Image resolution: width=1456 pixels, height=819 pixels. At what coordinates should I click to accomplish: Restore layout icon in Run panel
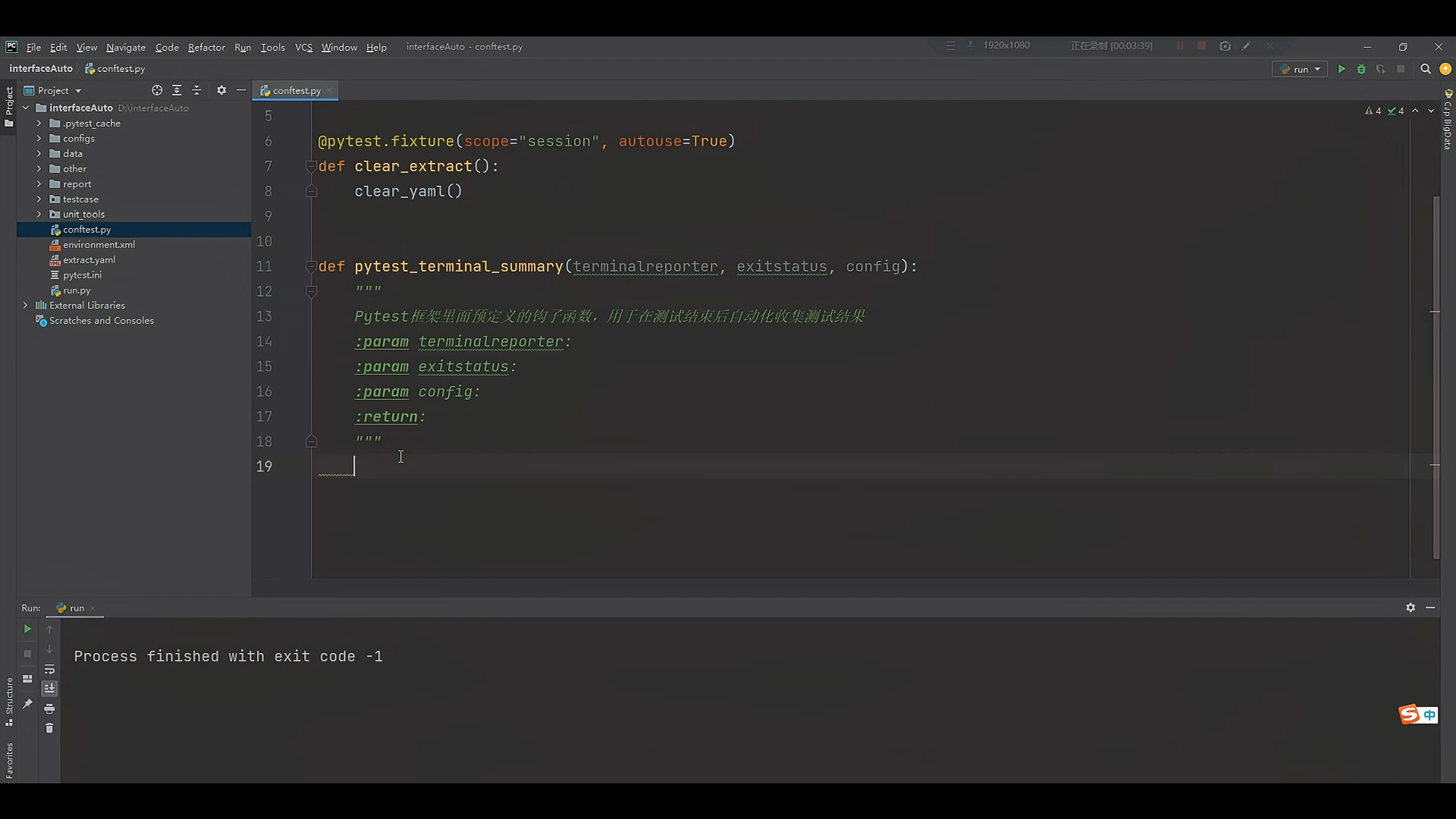click(27, 679)
